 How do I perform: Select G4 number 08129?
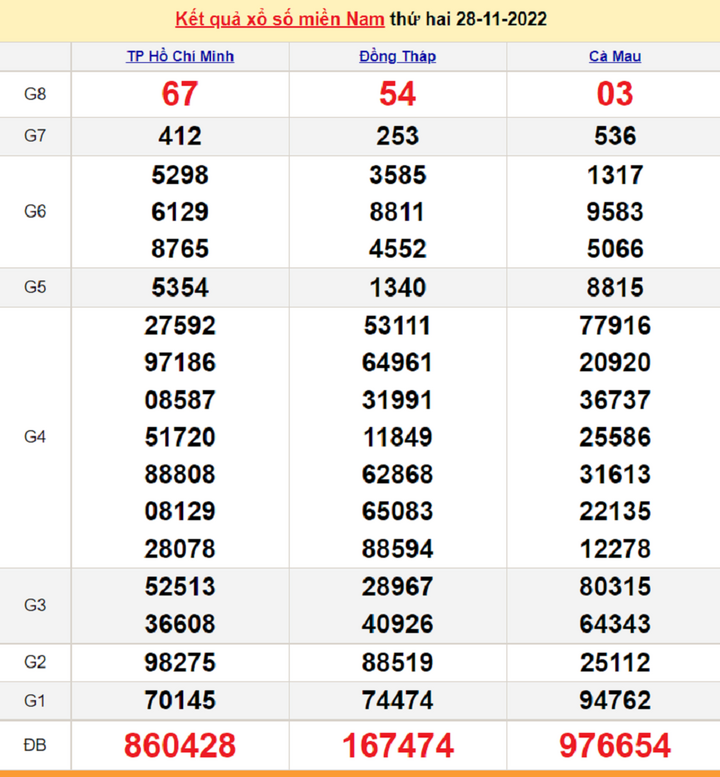[x=180, y=511]
